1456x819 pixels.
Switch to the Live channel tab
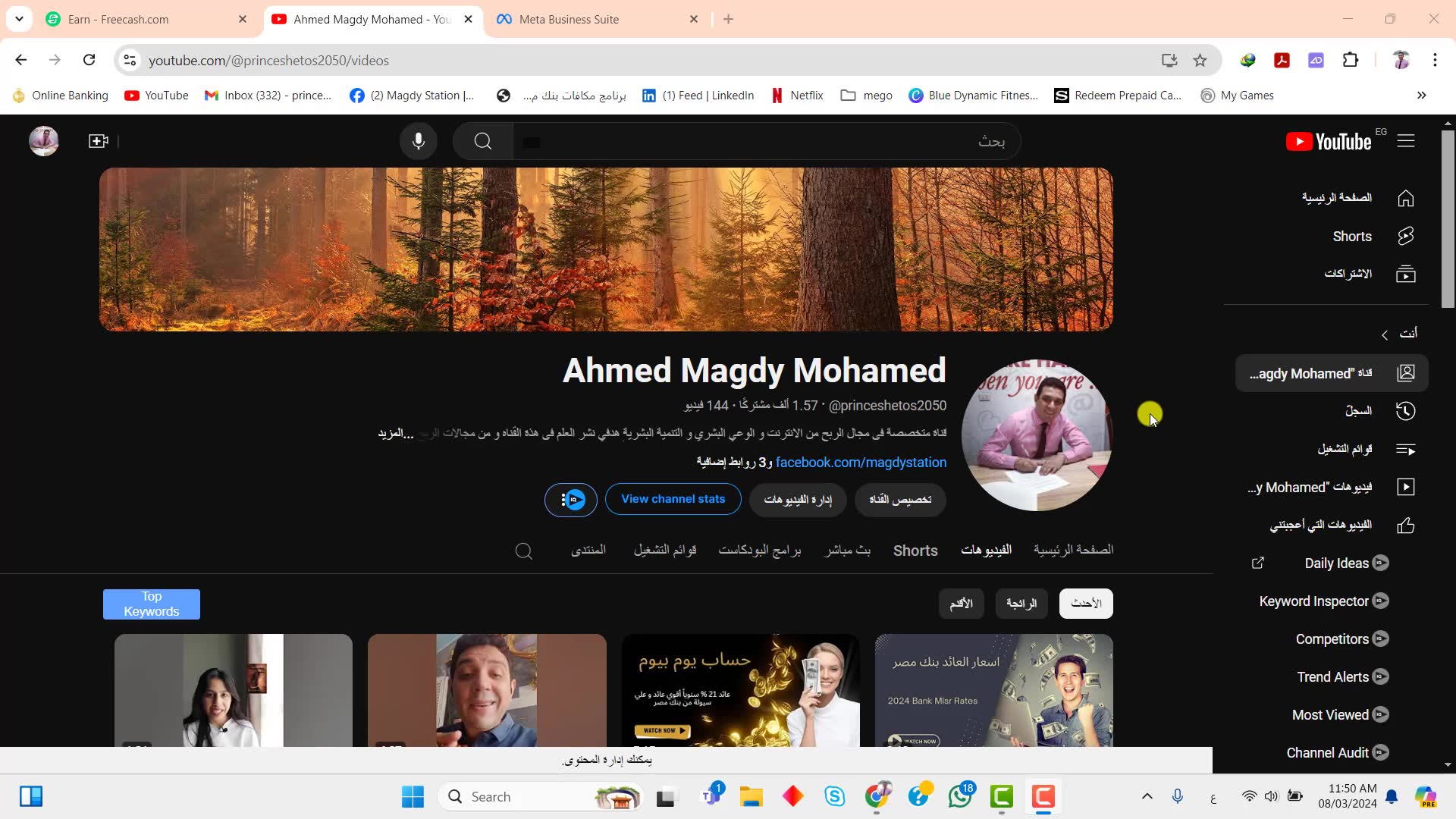click(847, 550)
